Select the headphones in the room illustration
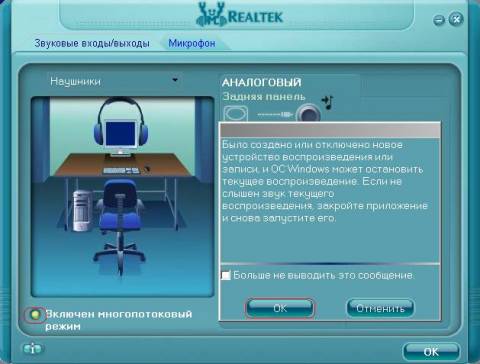 pos(121,122)
